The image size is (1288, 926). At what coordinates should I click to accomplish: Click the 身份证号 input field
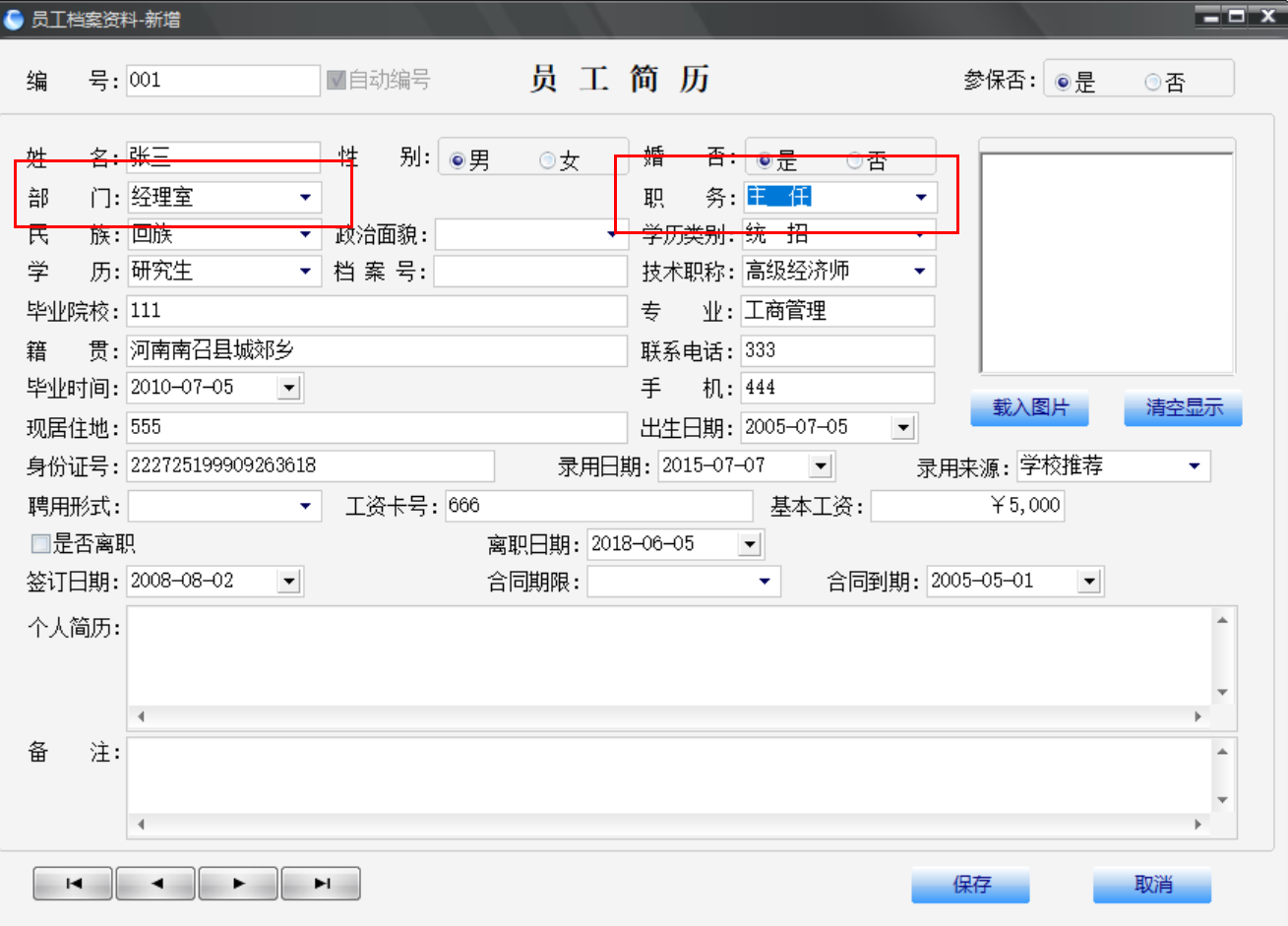click(310, 465)
